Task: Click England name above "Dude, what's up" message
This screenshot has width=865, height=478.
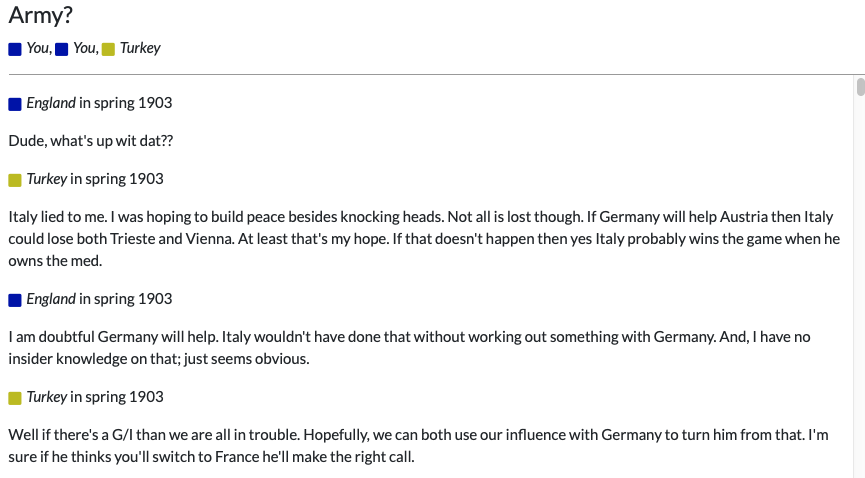Action: 51,103
